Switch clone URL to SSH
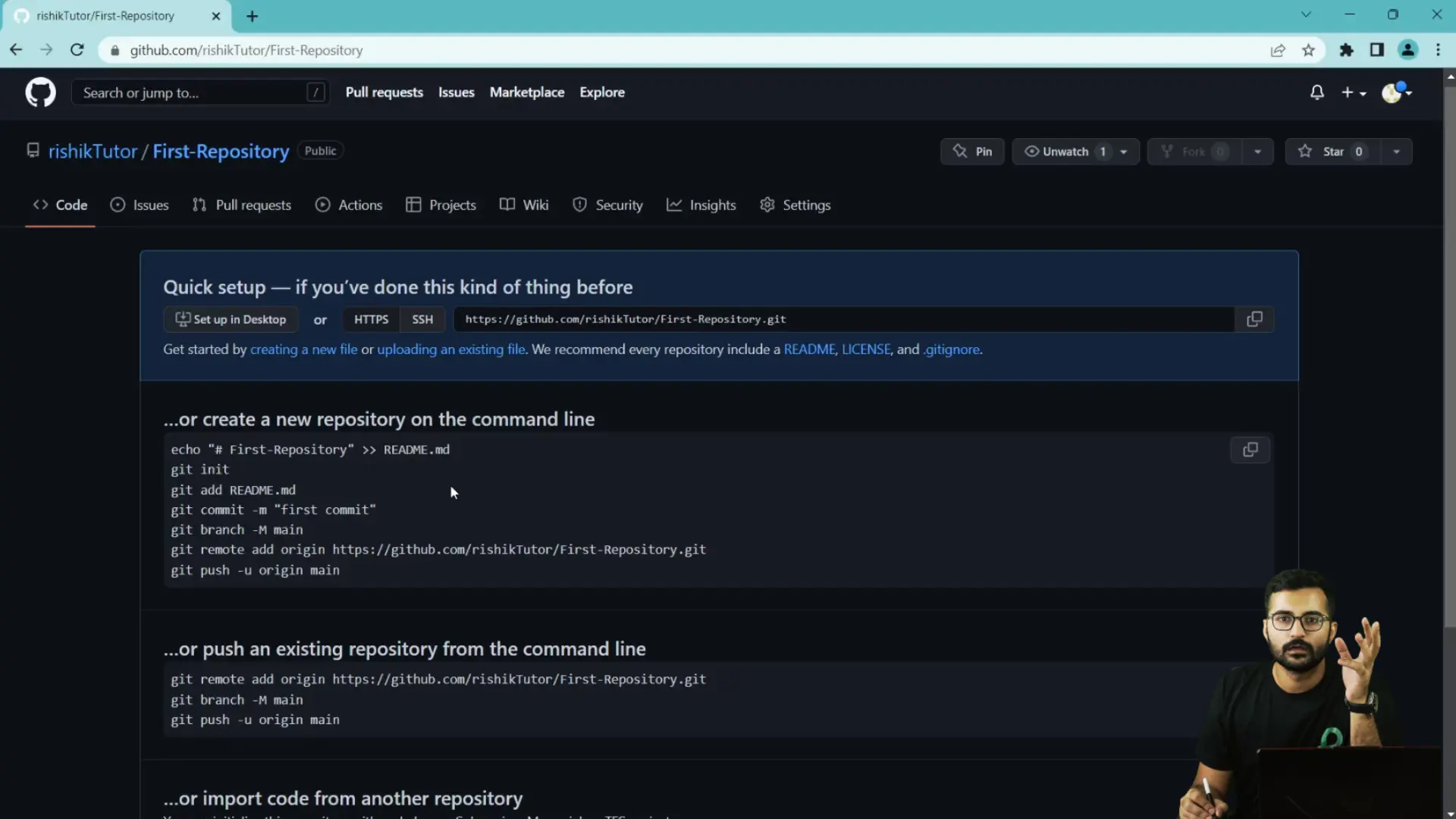This screenshot has width=1456, height=819. 422,319
